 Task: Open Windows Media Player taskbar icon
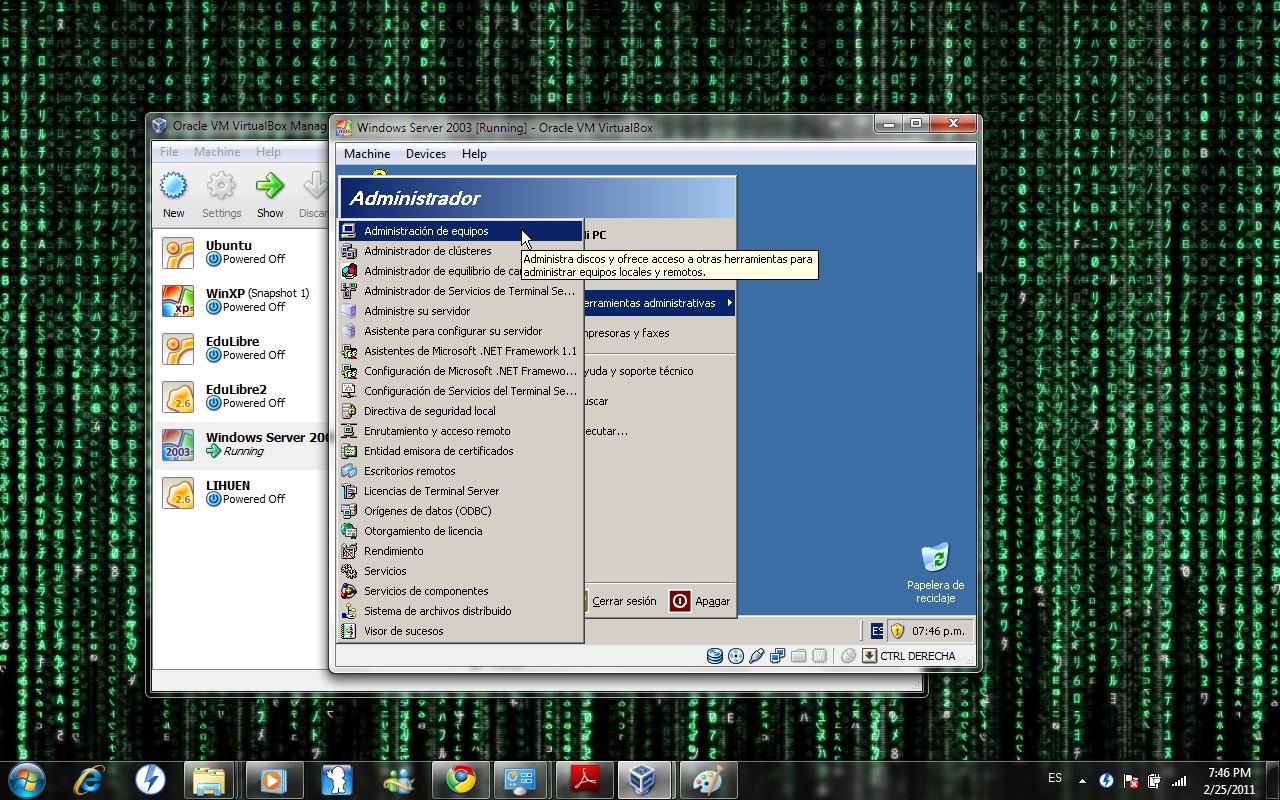point(274,779)
